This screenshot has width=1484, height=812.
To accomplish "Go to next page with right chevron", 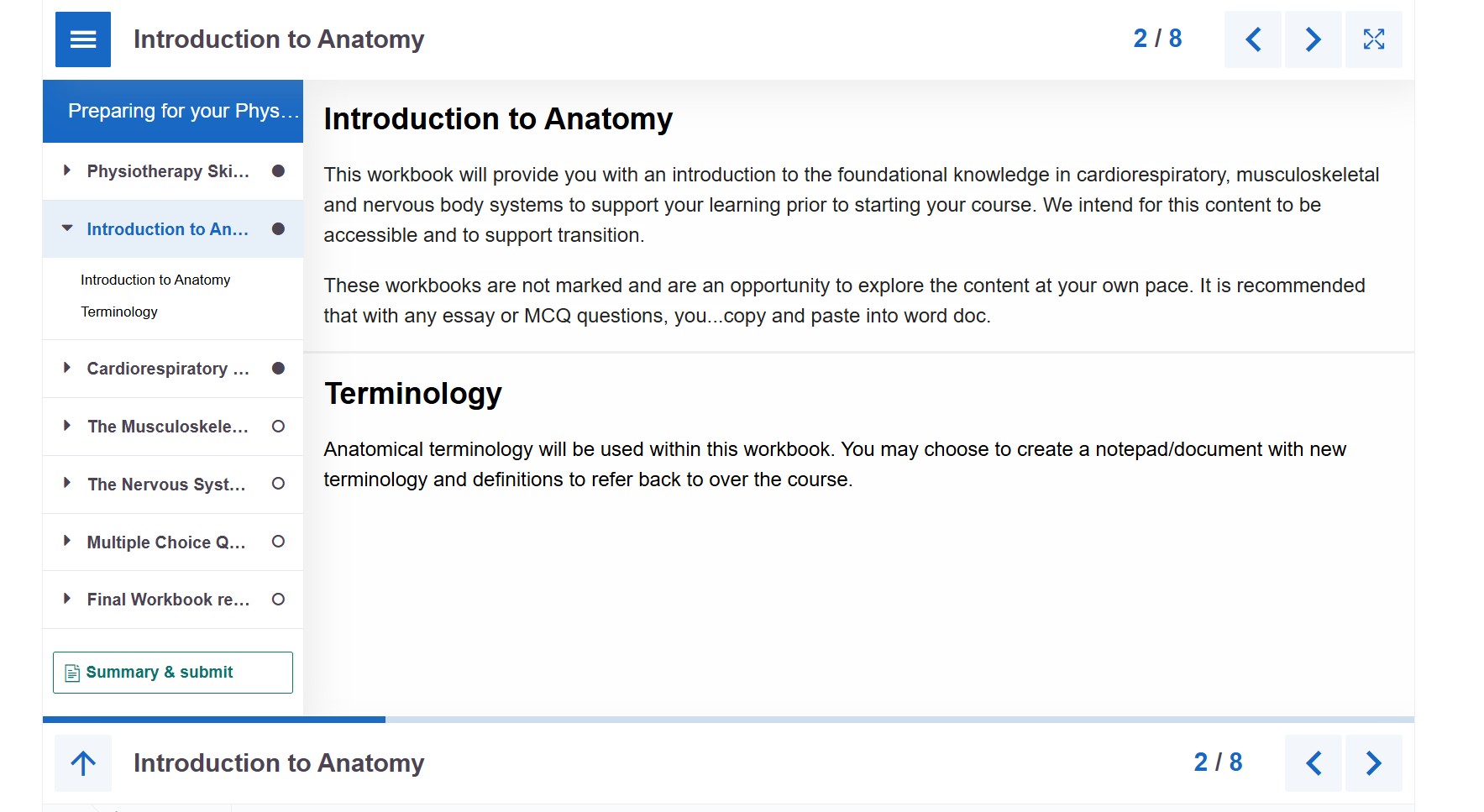I will 1313,39.
